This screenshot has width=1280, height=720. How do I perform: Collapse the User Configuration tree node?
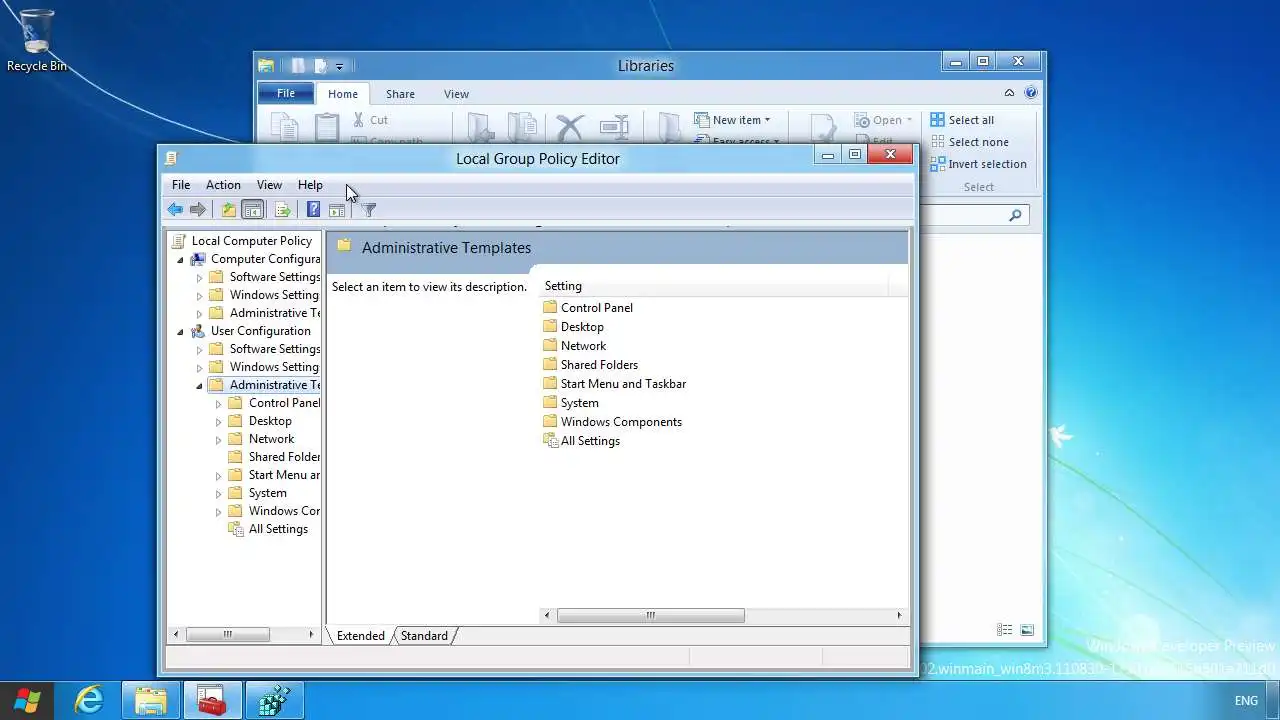click(181, 331)
